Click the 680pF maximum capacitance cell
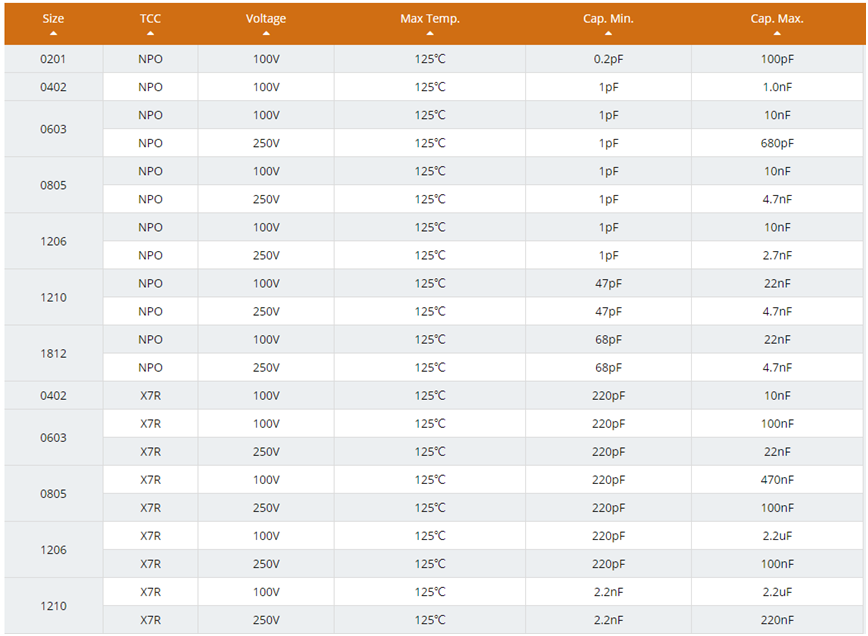 (x=777, y=143)
